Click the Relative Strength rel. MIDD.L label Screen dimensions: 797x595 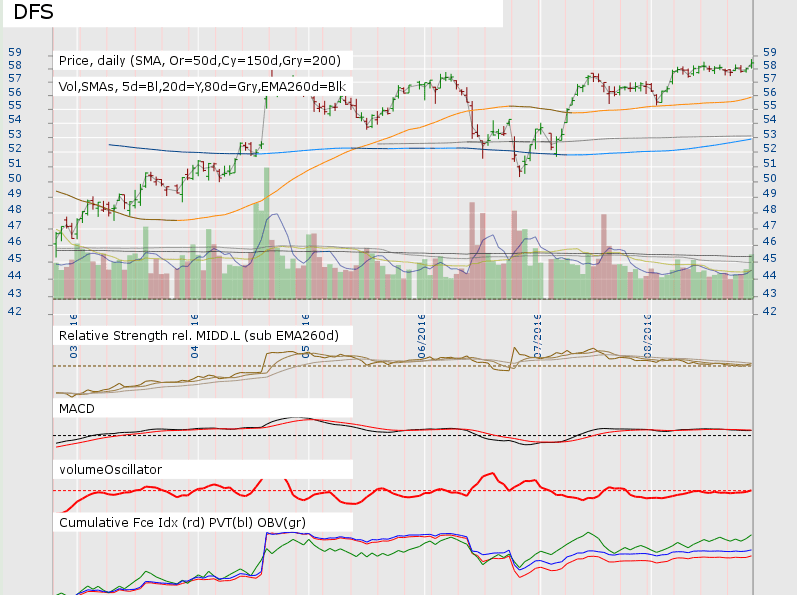click(x=199, y=336)
